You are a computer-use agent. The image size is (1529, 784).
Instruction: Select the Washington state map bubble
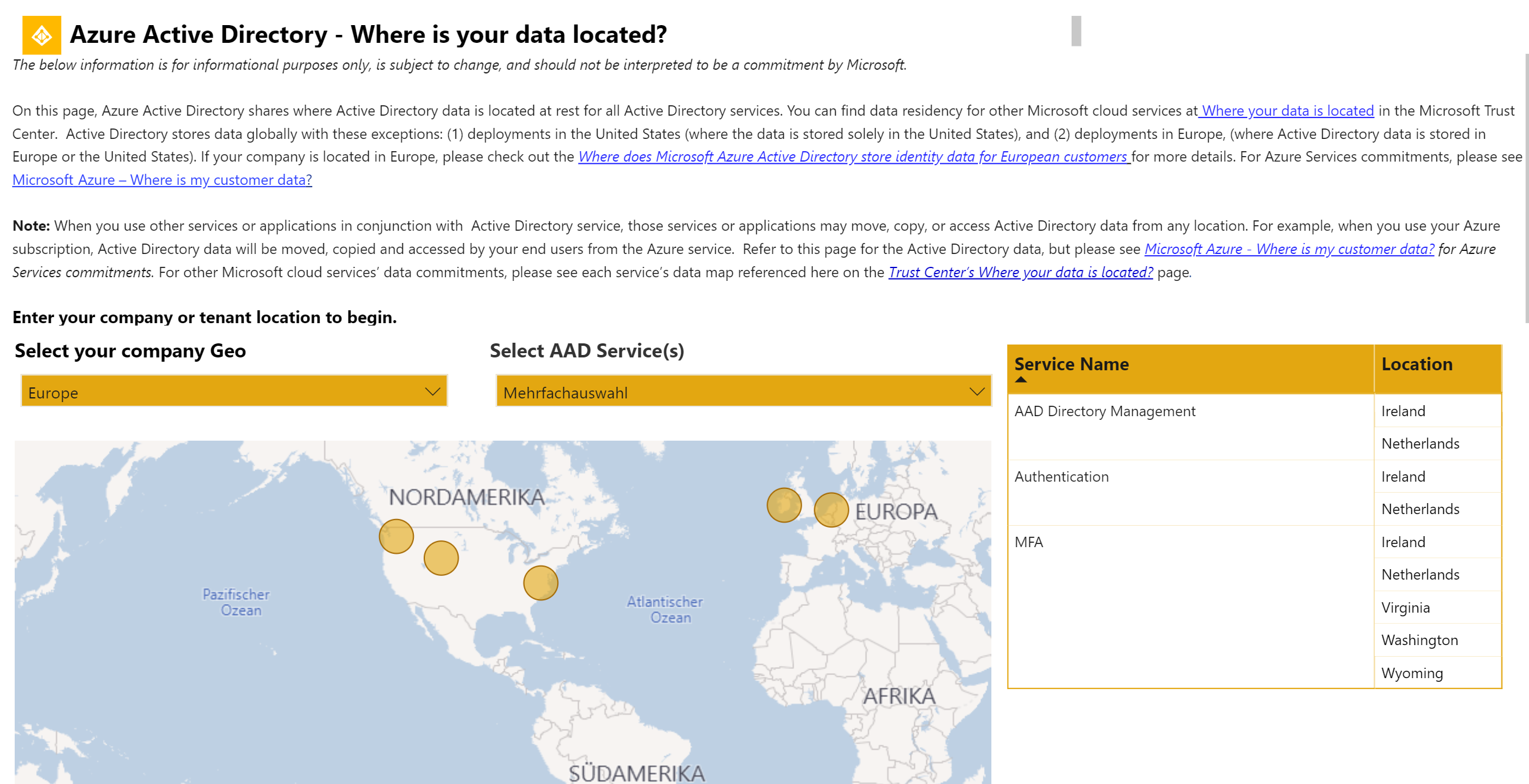tap(396, 537)
